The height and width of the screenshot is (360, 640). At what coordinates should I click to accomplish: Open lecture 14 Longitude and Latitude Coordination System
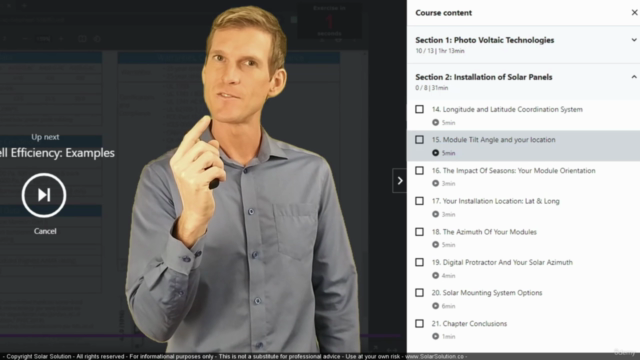(507, 109)
